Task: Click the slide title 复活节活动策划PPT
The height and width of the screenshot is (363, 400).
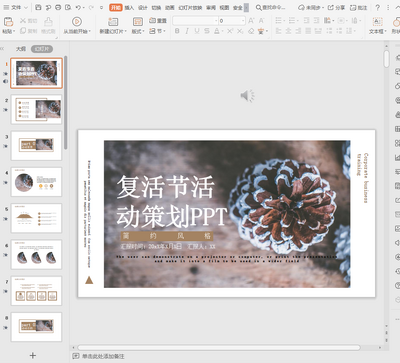Action: 172,201
